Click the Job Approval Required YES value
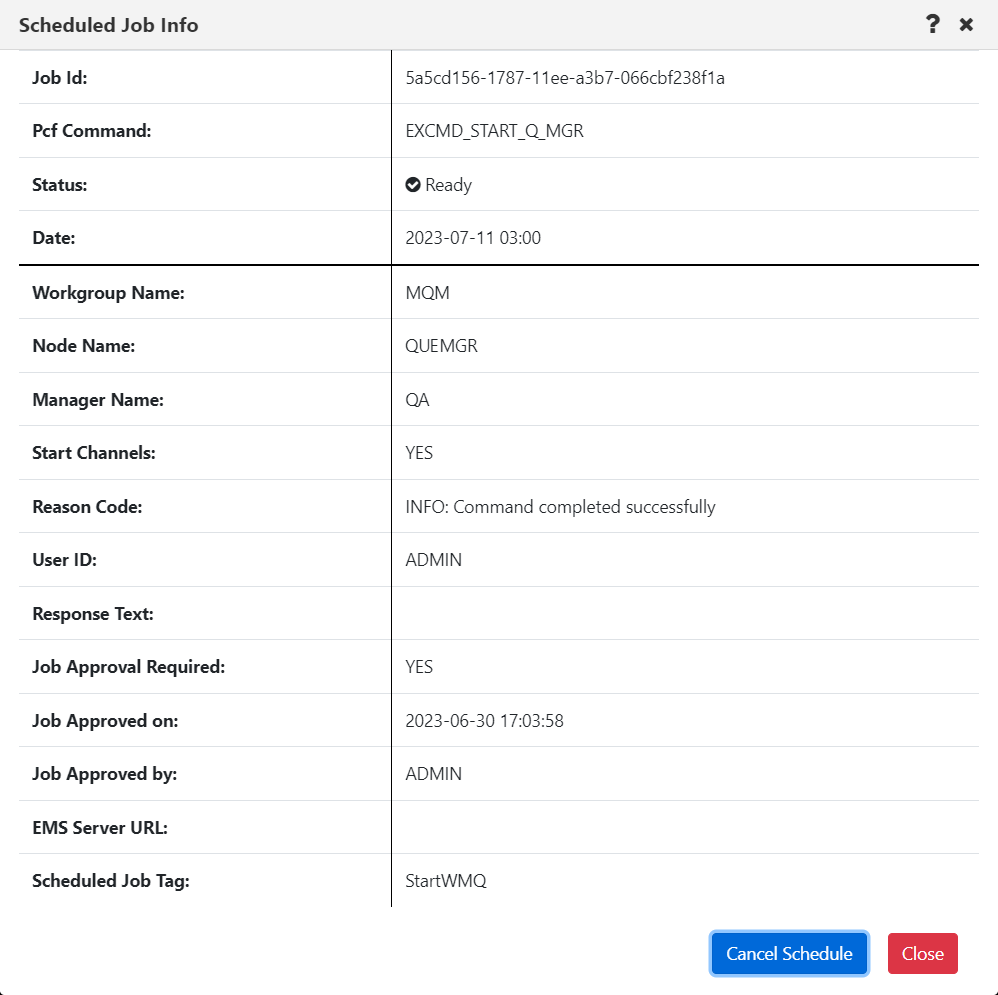This screenshot has width=998, height=995. 419,667
